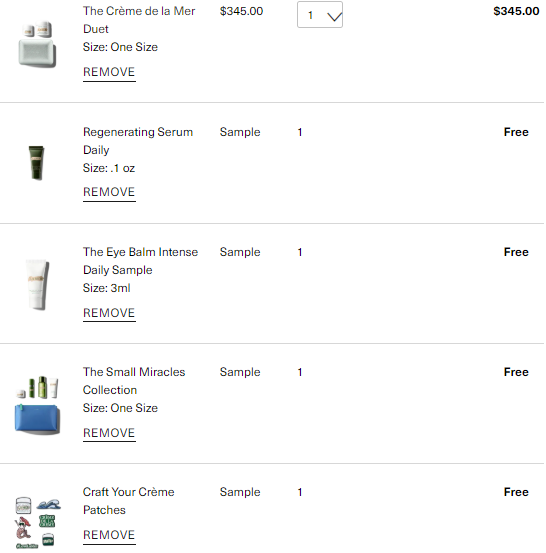Click the Crème de la Mer Duet product image
The image size is (546, 553).
[x=37, y=44]
